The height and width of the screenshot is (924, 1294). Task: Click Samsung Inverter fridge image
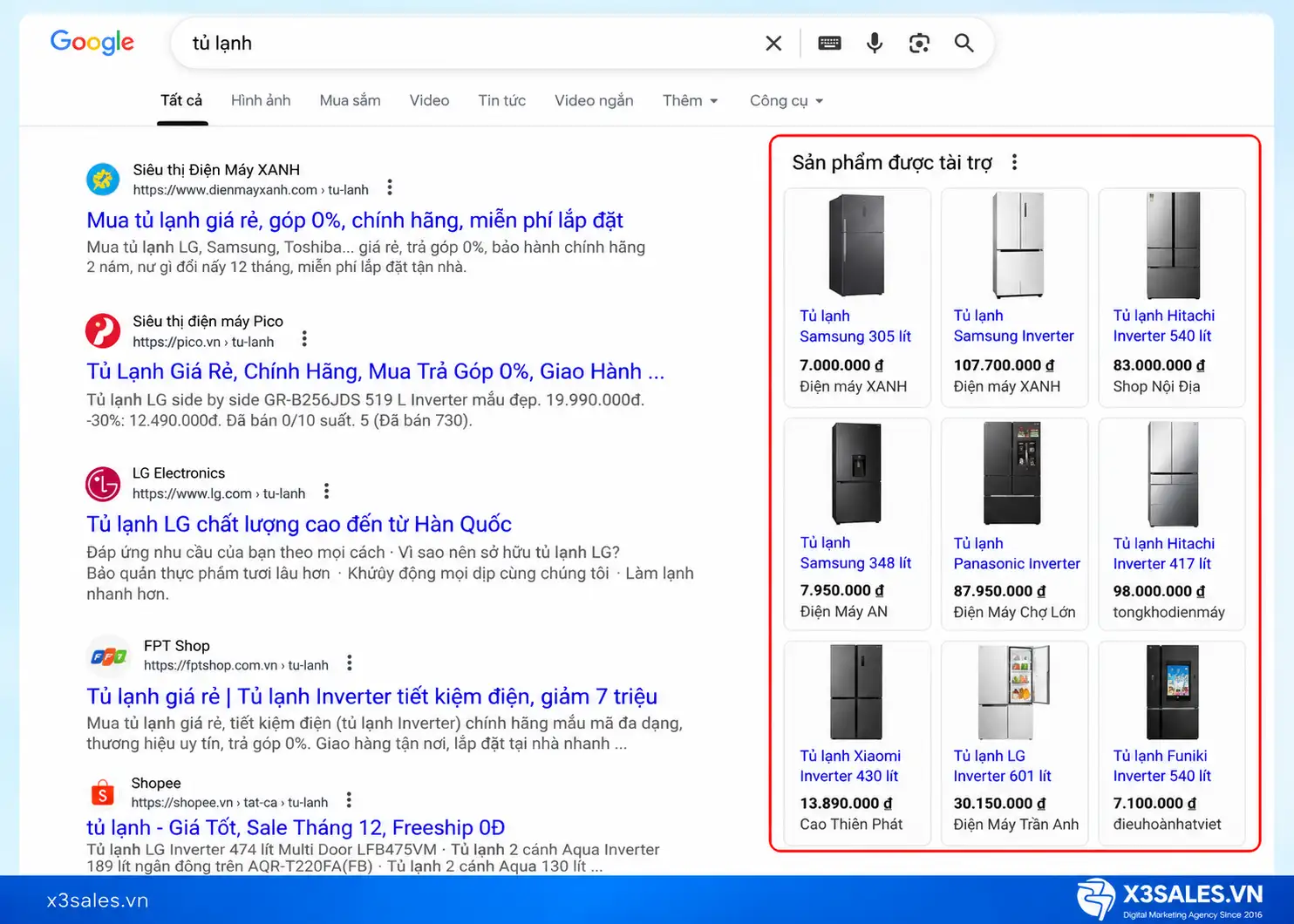point(1018,245)
